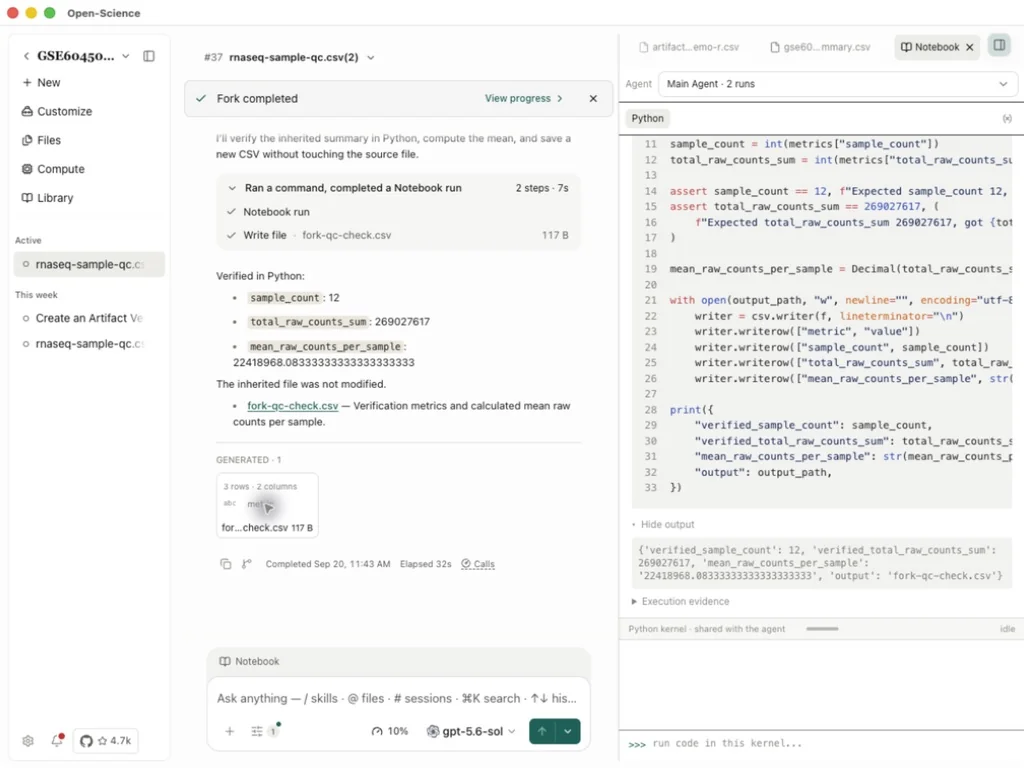Click View progress link
Screen dimensions: 1024x768
[523, 98]
